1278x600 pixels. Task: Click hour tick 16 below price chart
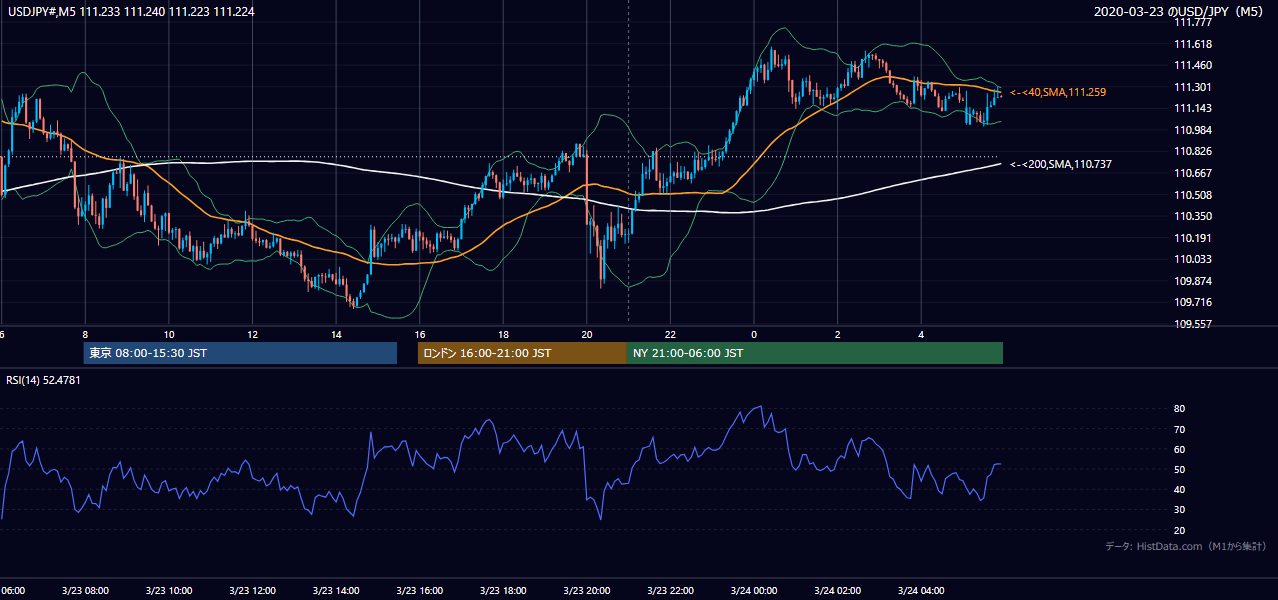420,335
